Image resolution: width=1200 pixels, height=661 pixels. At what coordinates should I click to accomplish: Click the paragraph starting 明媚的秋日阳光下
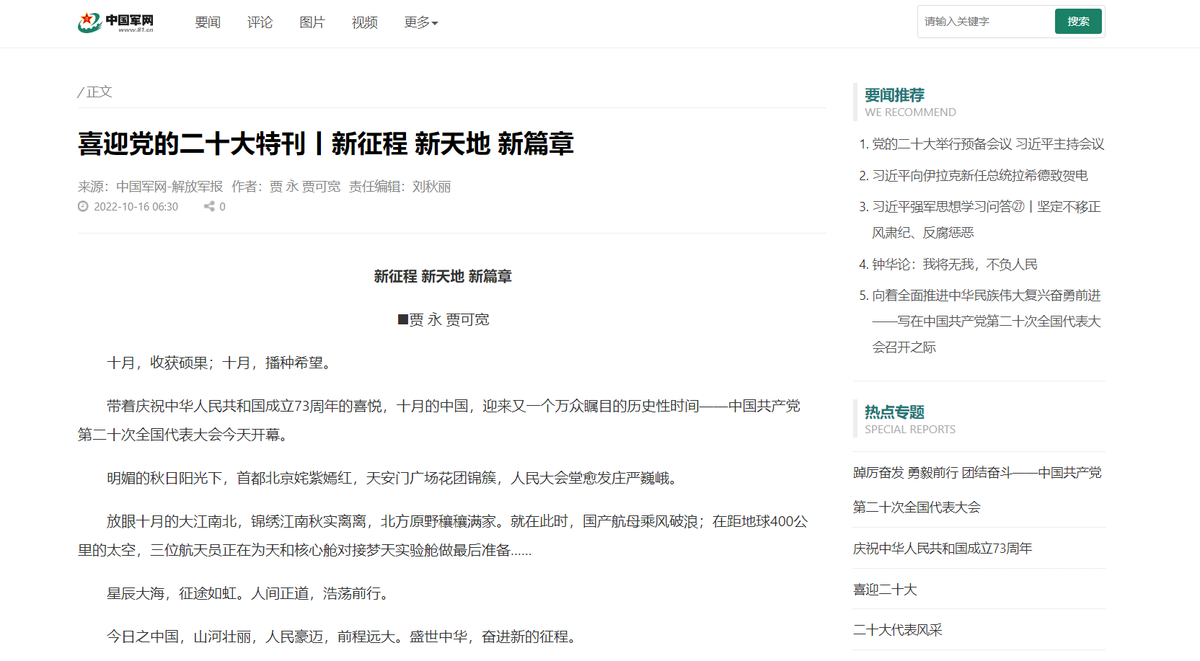pyautogui.click(x=392, y=478)
